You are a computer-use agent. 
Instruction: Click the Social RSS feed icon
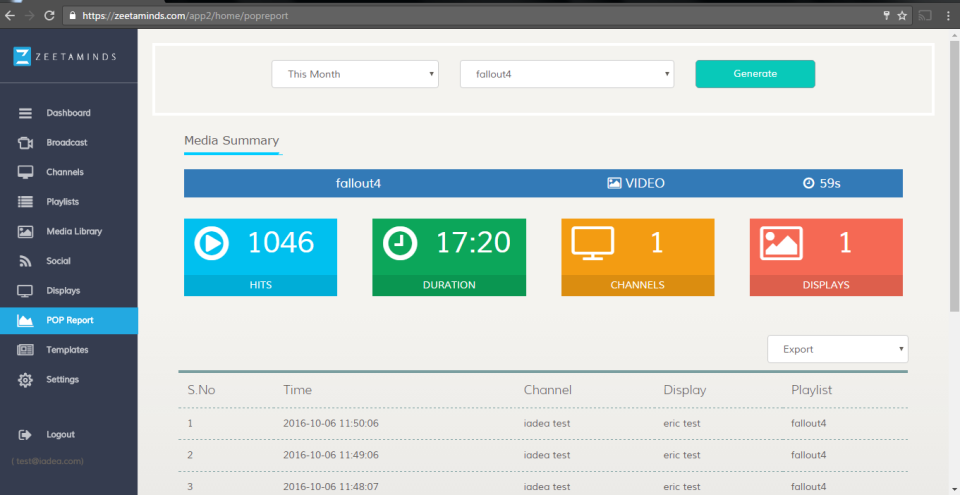tap(25, 262)
